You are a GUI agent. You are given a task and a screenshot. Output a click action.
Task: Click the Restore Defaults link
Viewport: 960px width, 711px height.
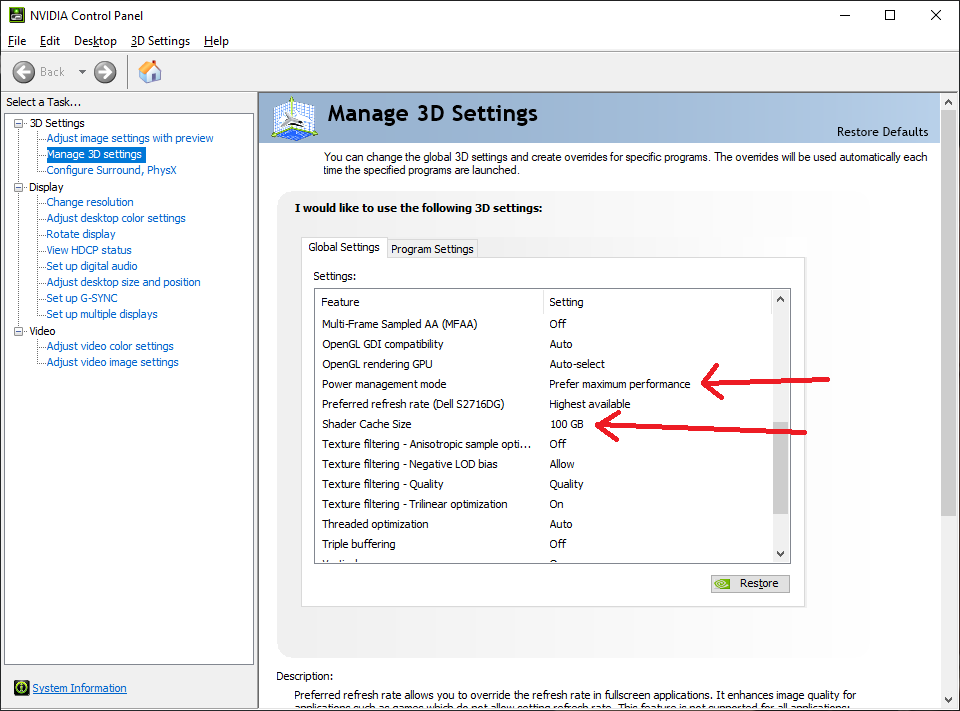coord(882,132)
